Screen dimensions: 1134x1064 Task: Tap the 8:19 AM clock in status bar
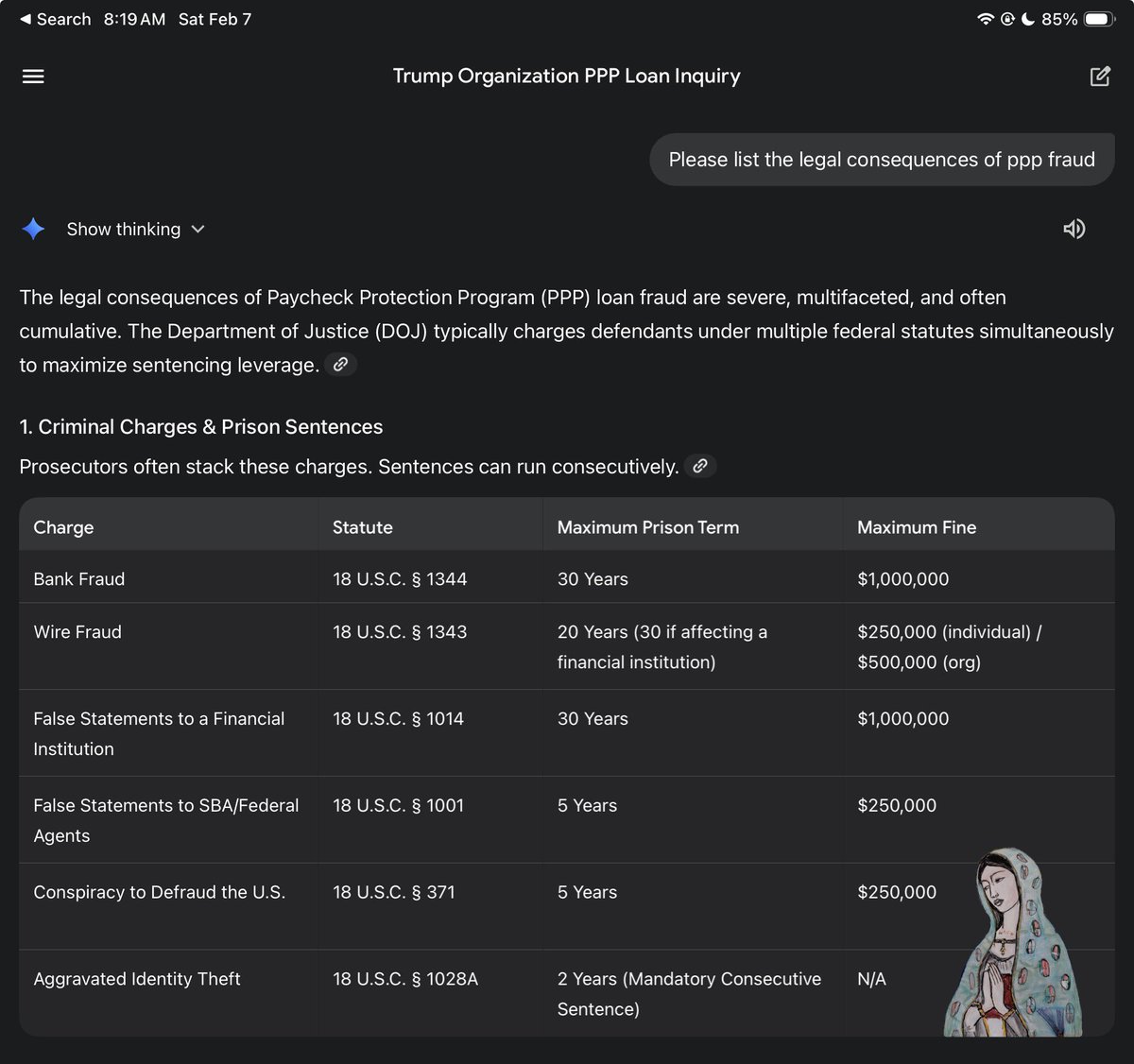coord(134,19)
